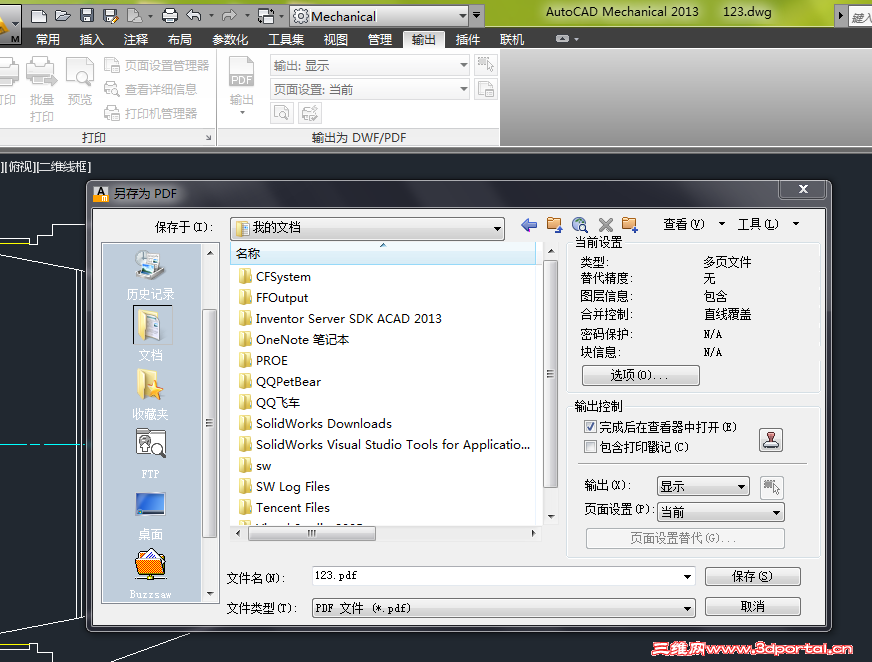Click the Redo arrow icon
This screenshot has width=872, height=662.
[x=229, y=16]
